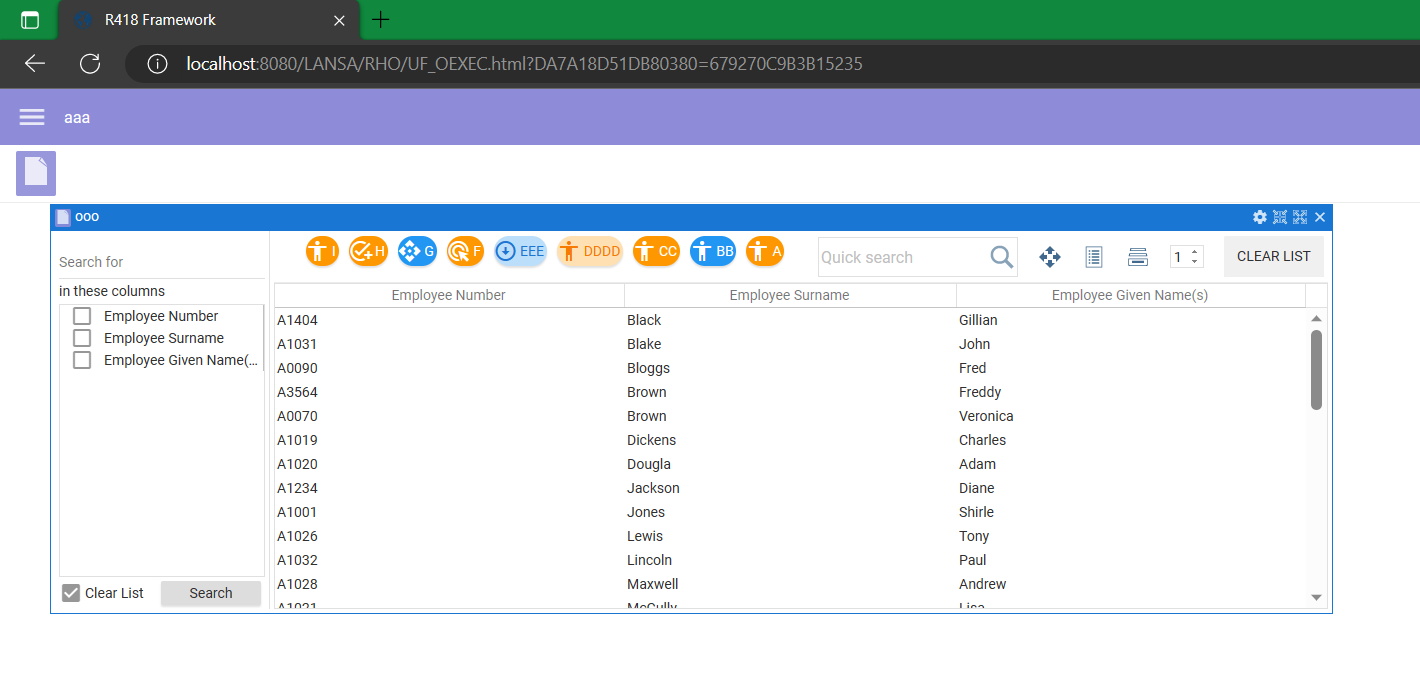Click the CLEAR LIST button

tap(1274, 257)
